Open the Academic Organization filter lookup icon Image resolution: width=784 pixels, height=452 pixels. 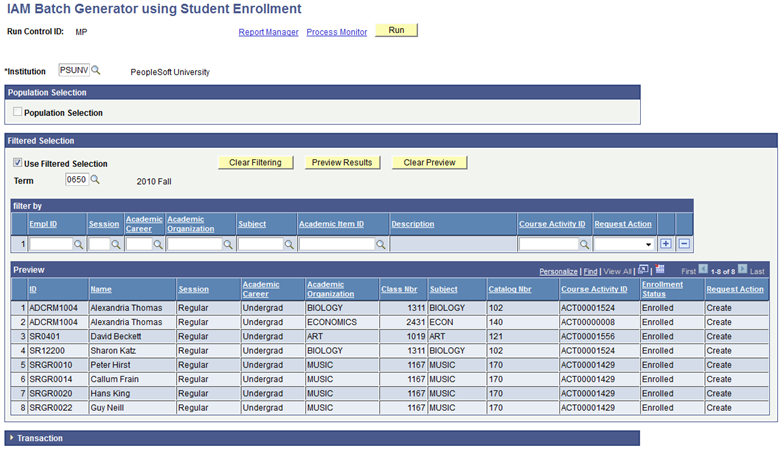(228, 244)
